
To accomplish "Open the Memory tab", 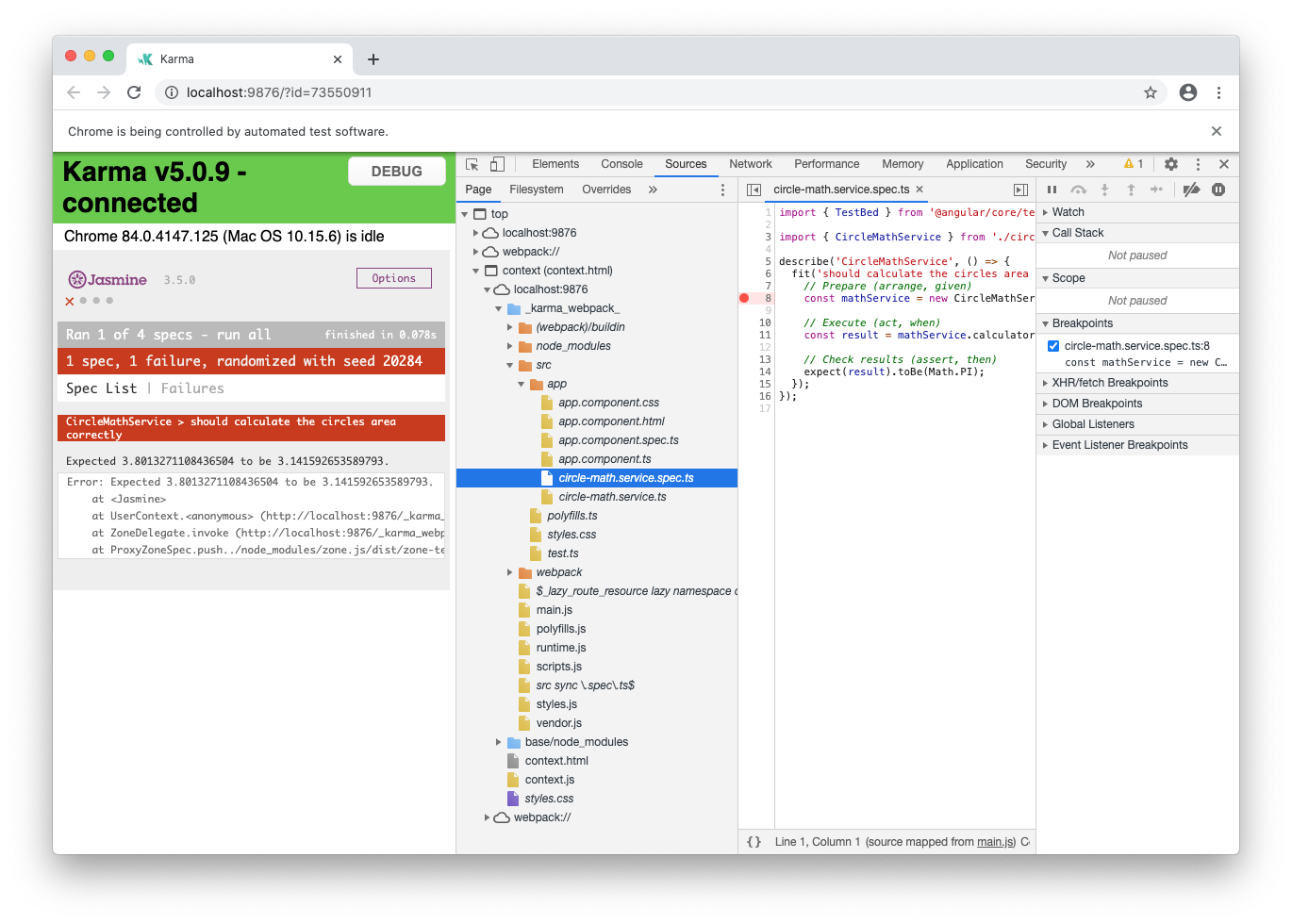I will [x=903, y=164].
